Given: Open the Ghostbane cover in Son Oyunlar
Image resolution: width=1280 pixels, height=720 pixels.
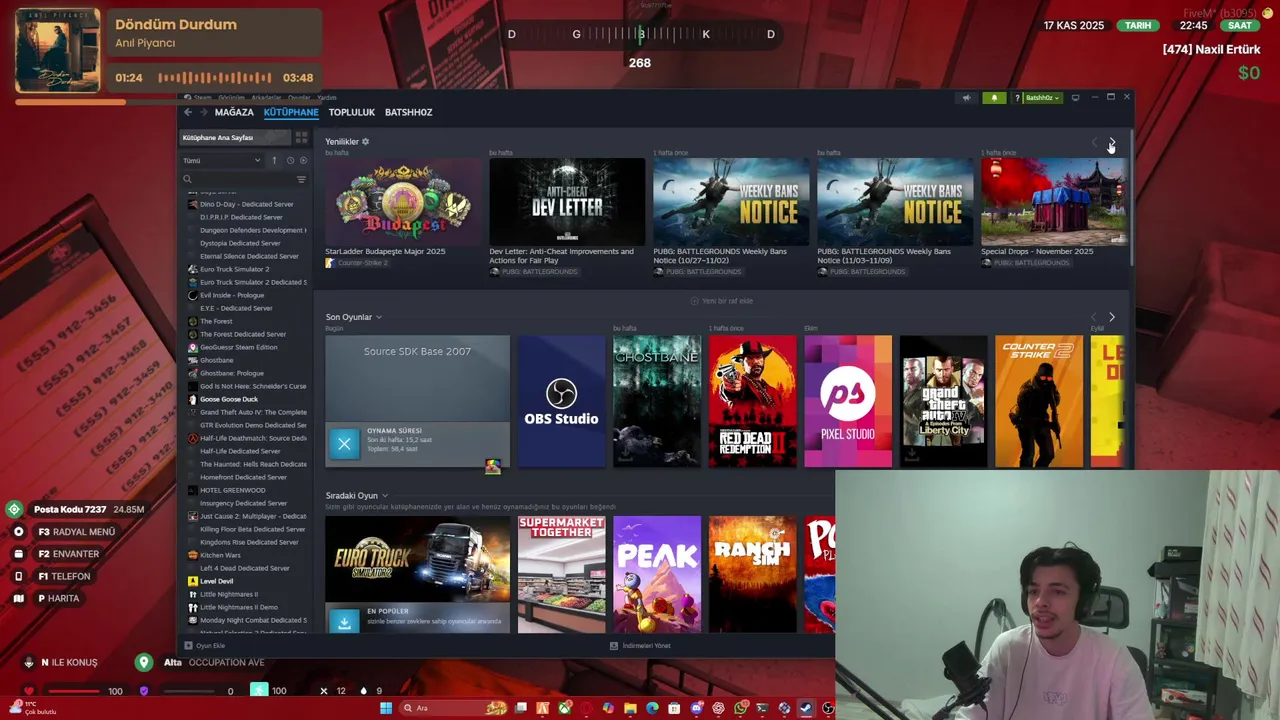Looking at the screenshot, I should (657, 401).
